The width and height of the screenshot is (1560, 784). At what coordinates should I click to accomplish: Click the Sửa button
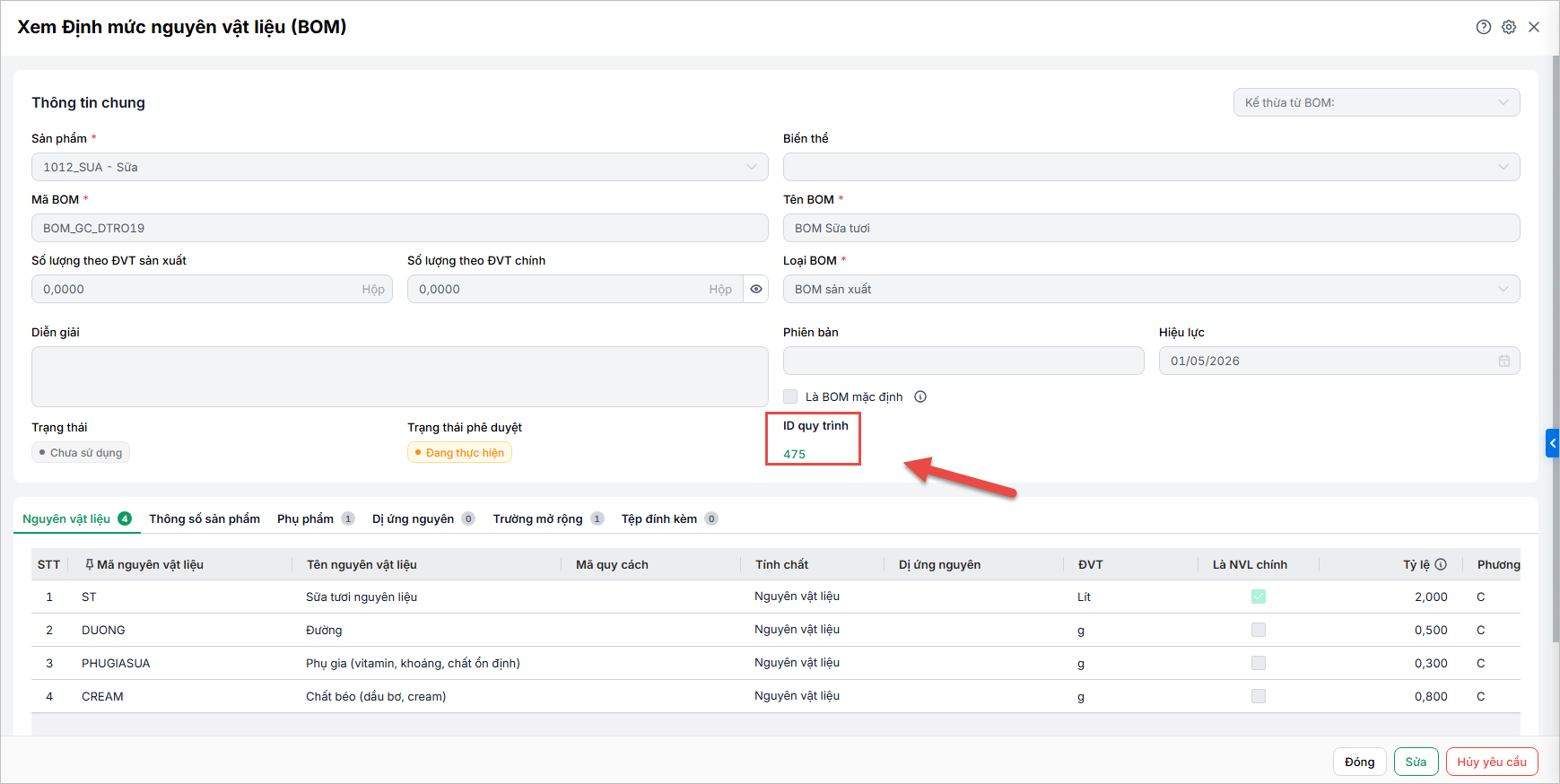tap(1416, 762)
